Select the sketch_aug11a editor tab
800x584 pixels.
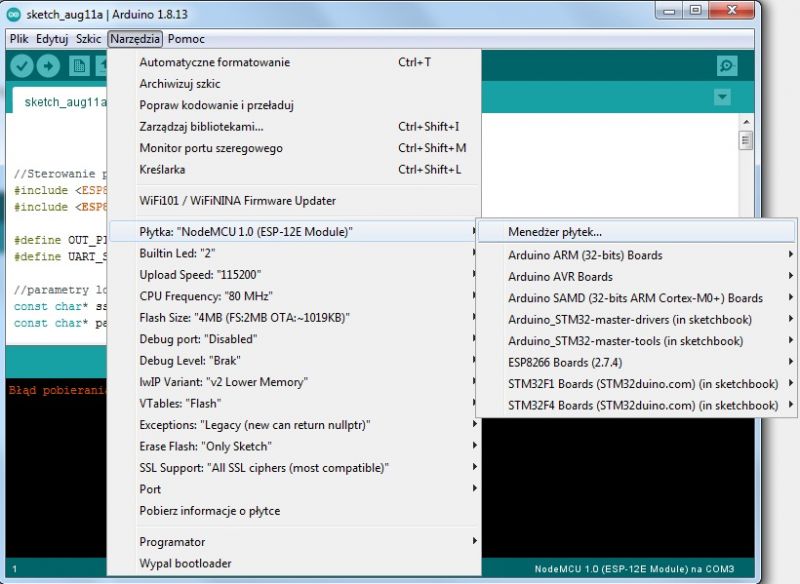tap(60, 101)
